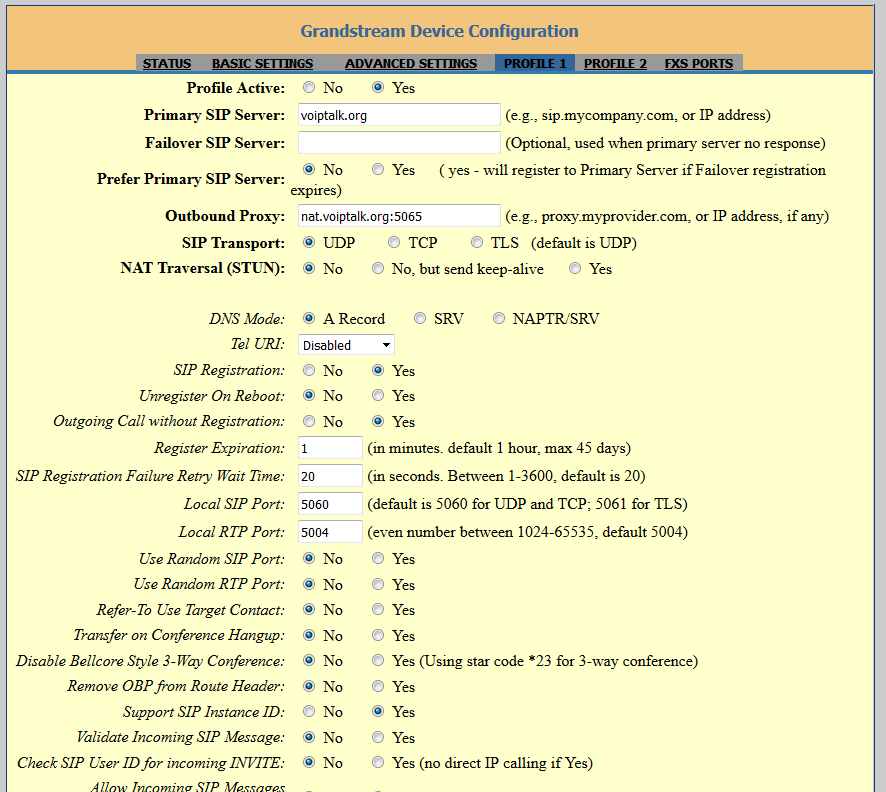Click the Failover SIP Server field
886x792 pixels.
click(x=399, y=142)
